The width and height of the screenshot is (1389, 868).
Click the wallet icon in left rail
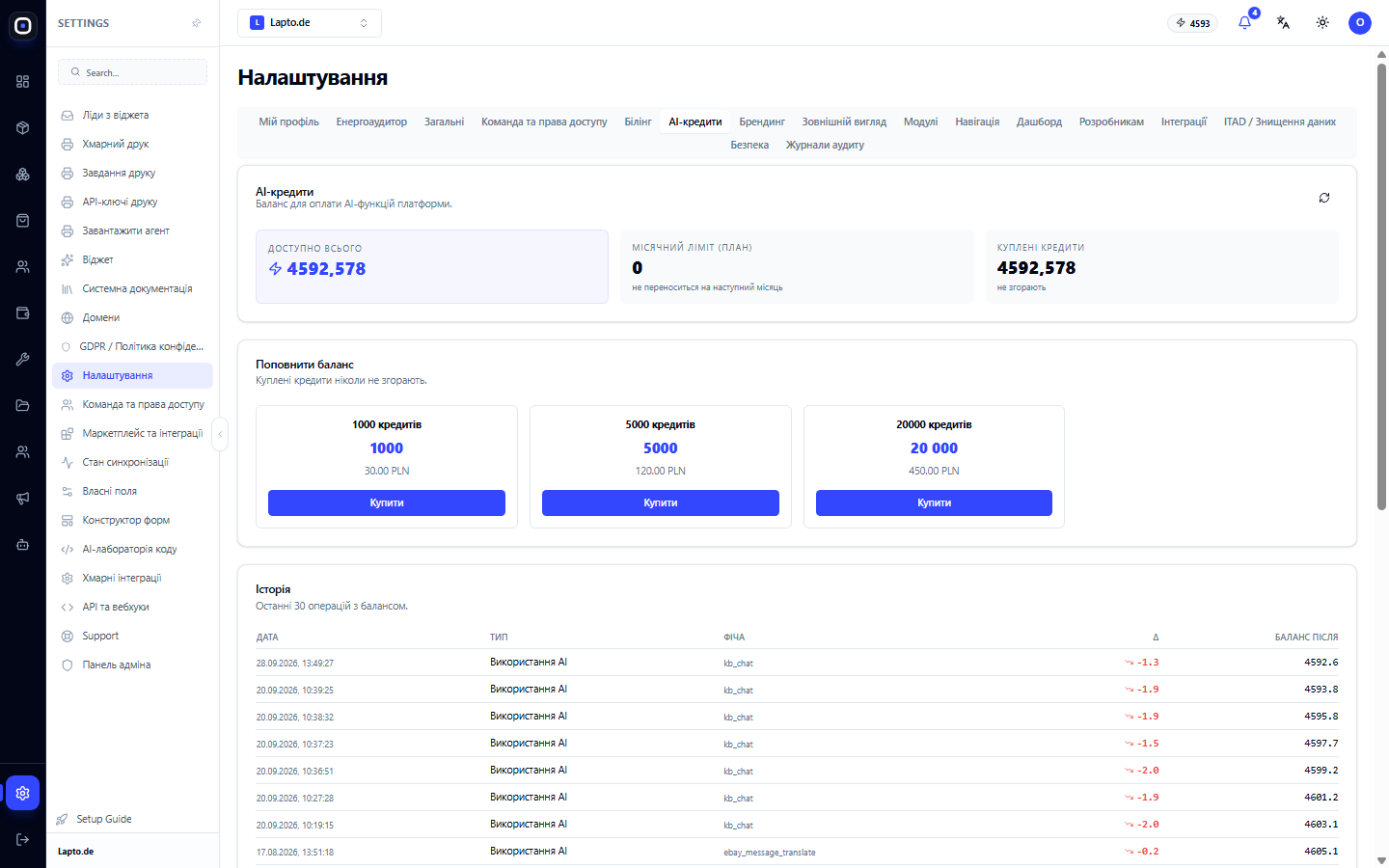23,313
